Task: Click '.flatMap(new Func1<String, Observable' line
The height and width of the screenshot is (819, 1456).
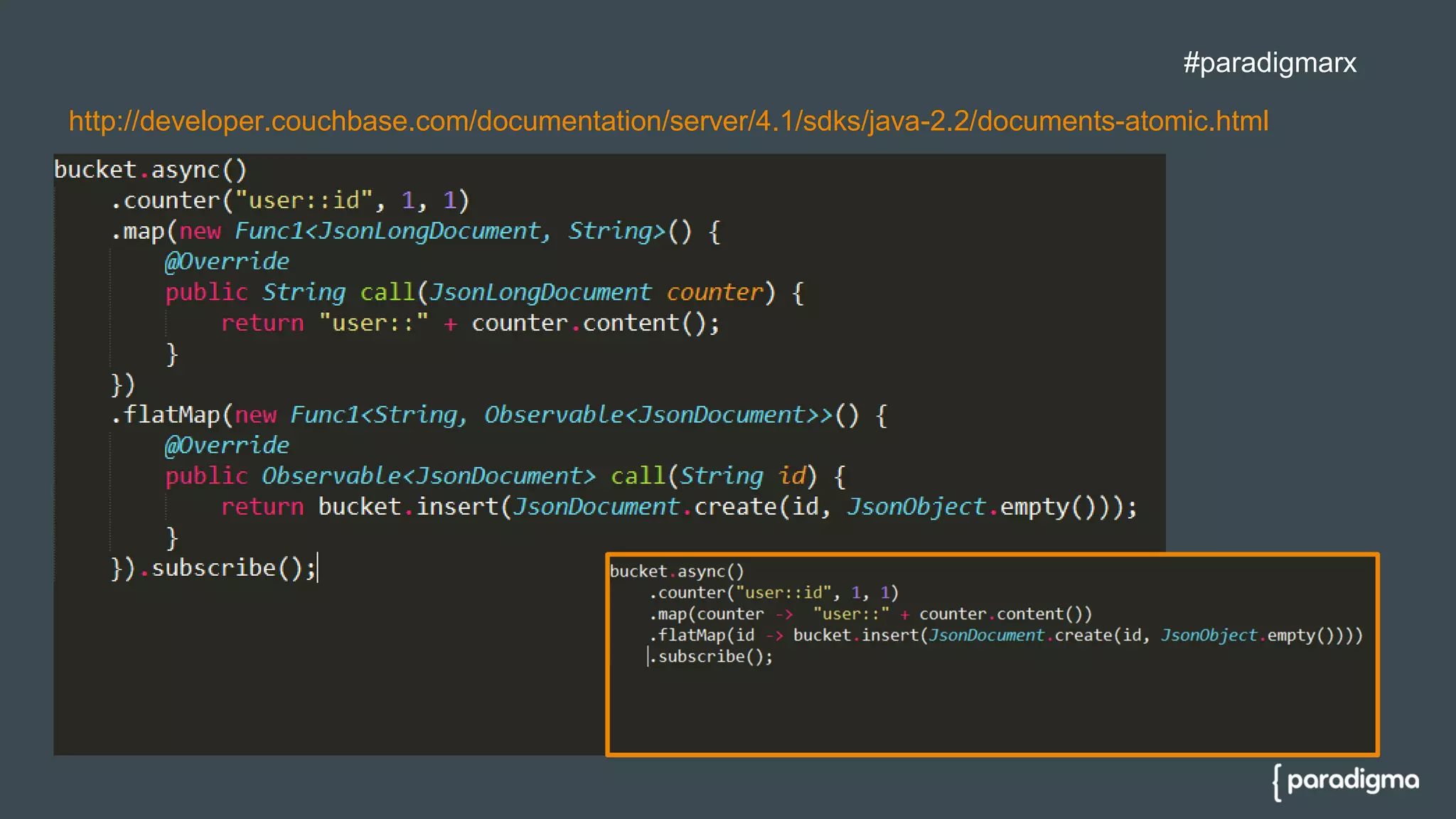Action: [x=499, y=415]
